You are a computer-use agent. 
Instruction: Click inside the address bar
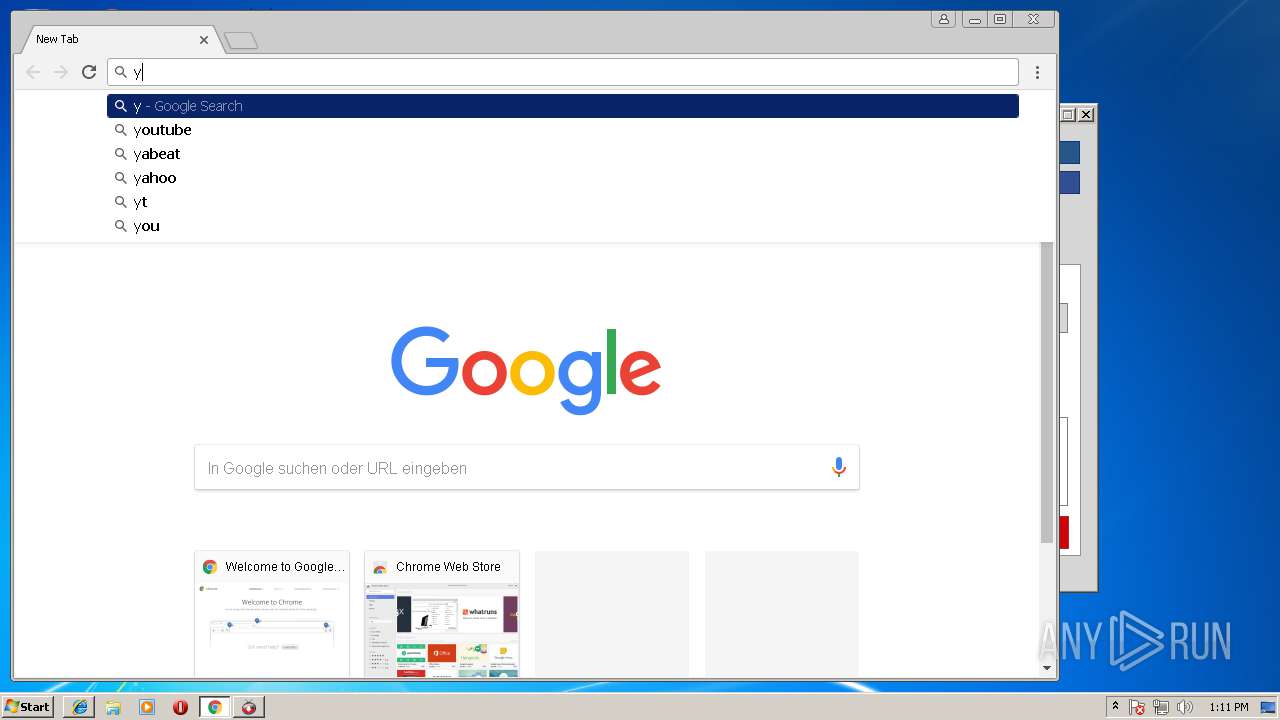(x=563, y=72)
